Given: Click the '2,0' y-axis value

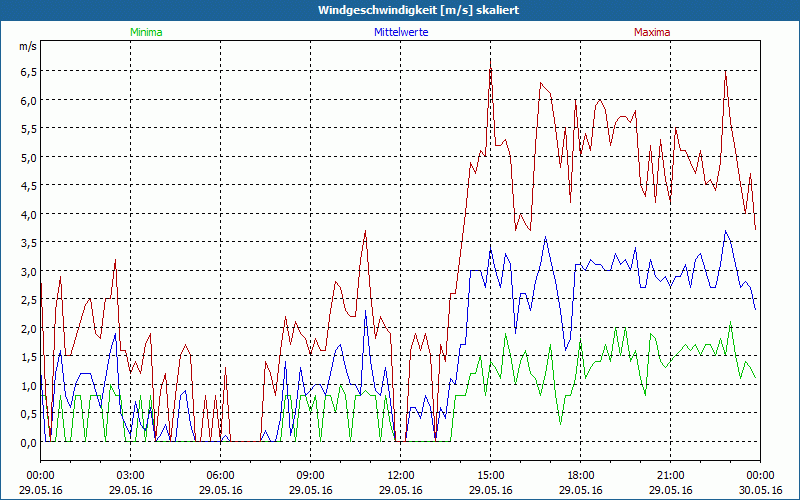Looking at the screenshot, I should pos(29,329).
